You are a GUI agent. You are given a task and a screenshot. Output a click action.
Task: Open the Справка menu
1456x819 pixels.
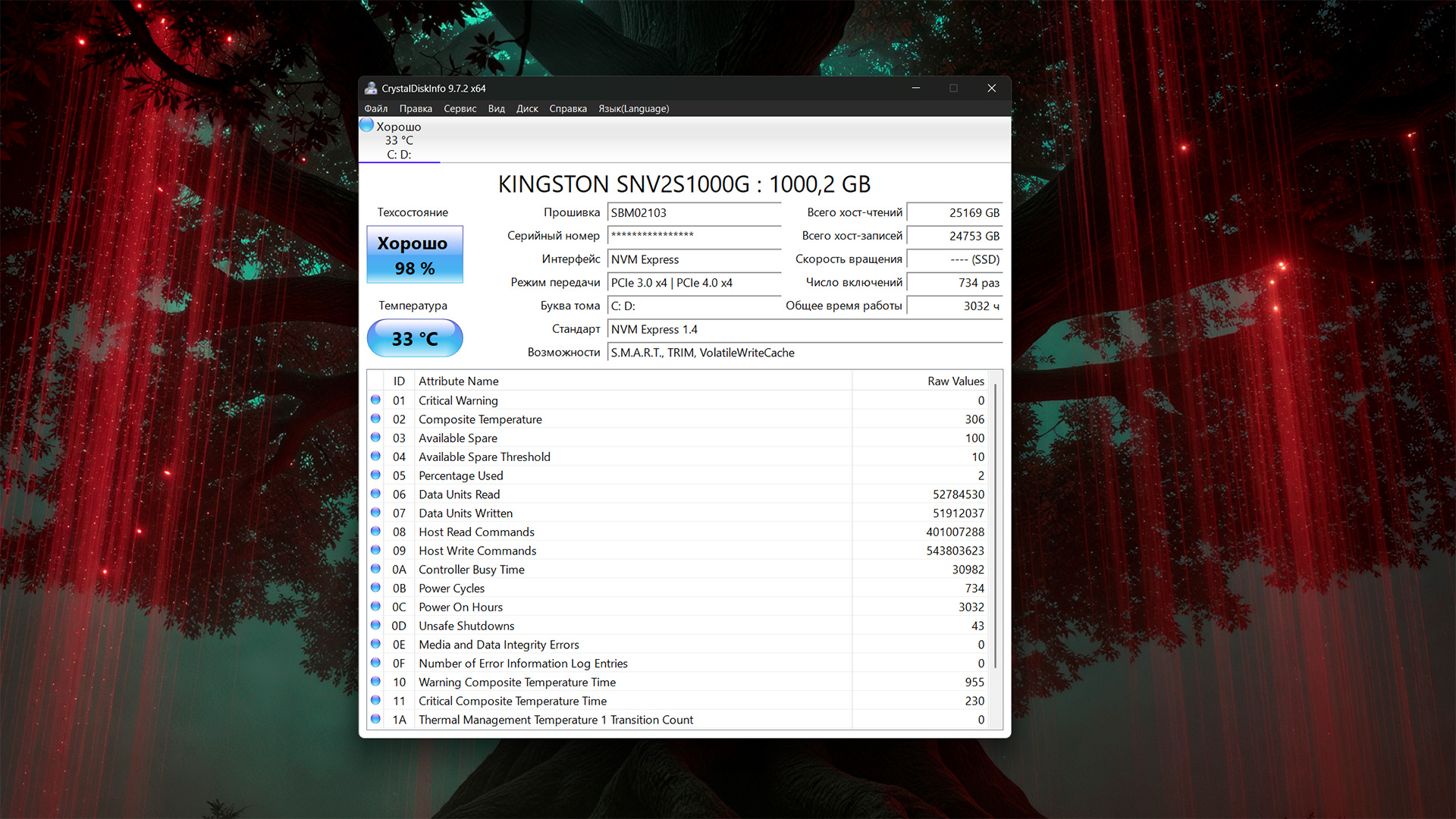[x=567, y=108]
